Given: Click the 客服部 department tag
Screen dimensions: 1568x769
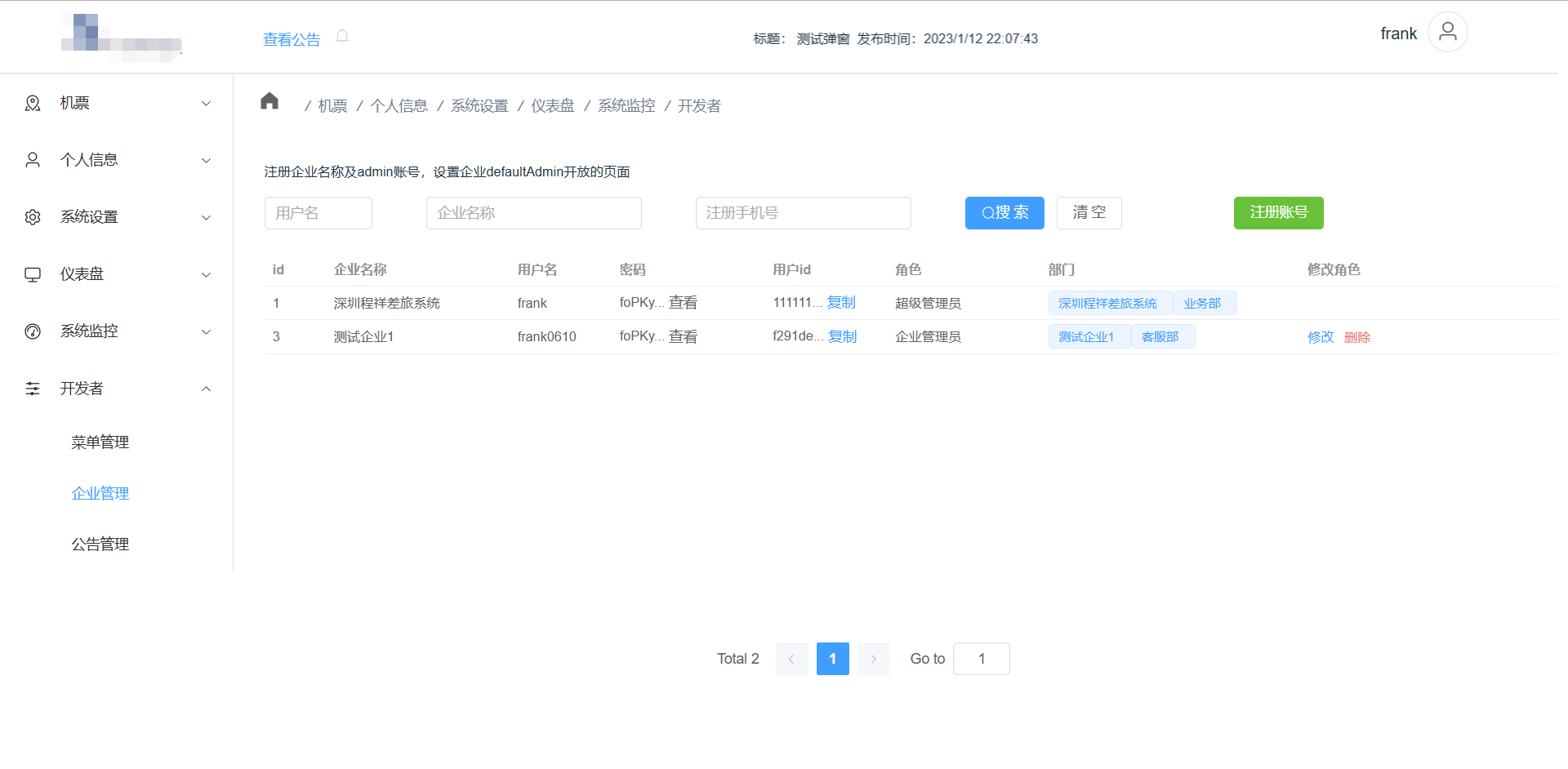Looking at the screenshot, I should 1163,336.
